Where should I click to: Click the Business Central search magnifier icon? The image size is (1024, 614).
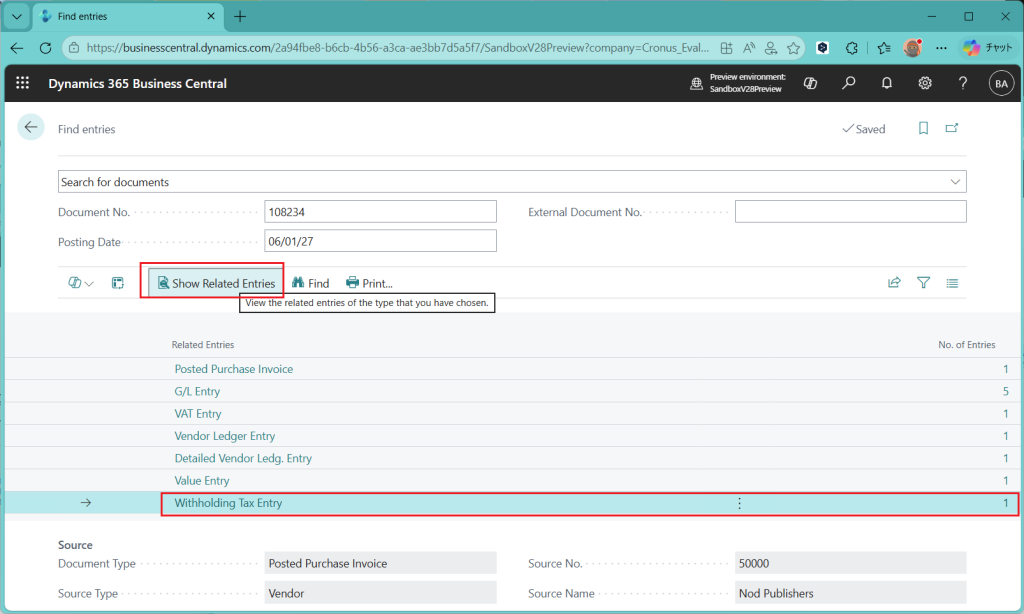click(849, 84)
